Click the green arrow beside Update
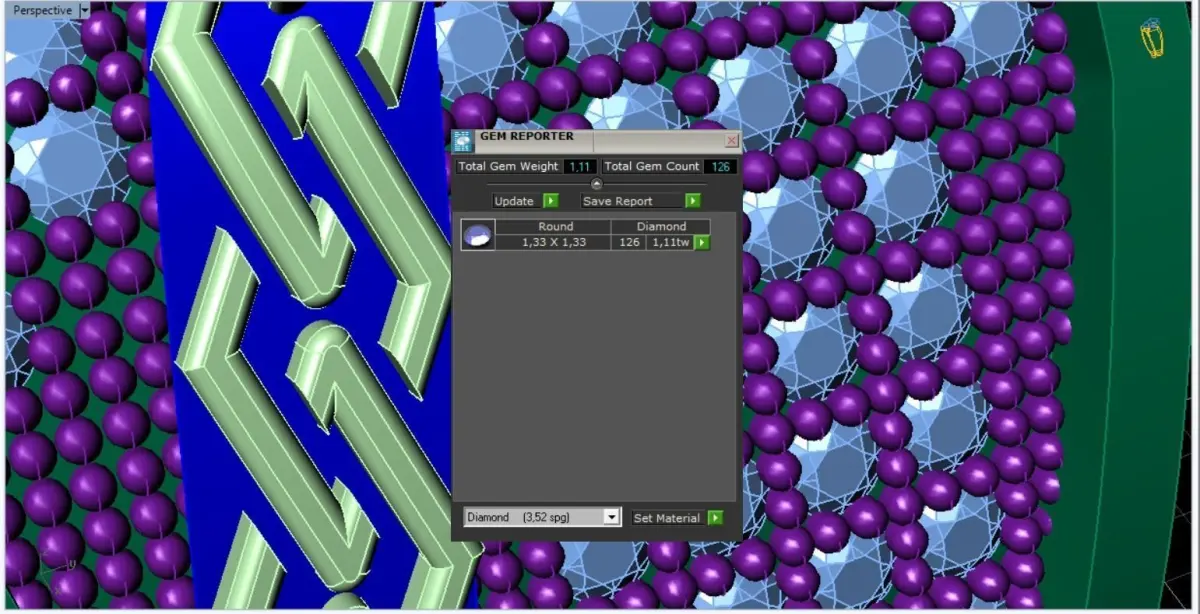The height and width of the screenshot is (614, 1200). point(550,201)
